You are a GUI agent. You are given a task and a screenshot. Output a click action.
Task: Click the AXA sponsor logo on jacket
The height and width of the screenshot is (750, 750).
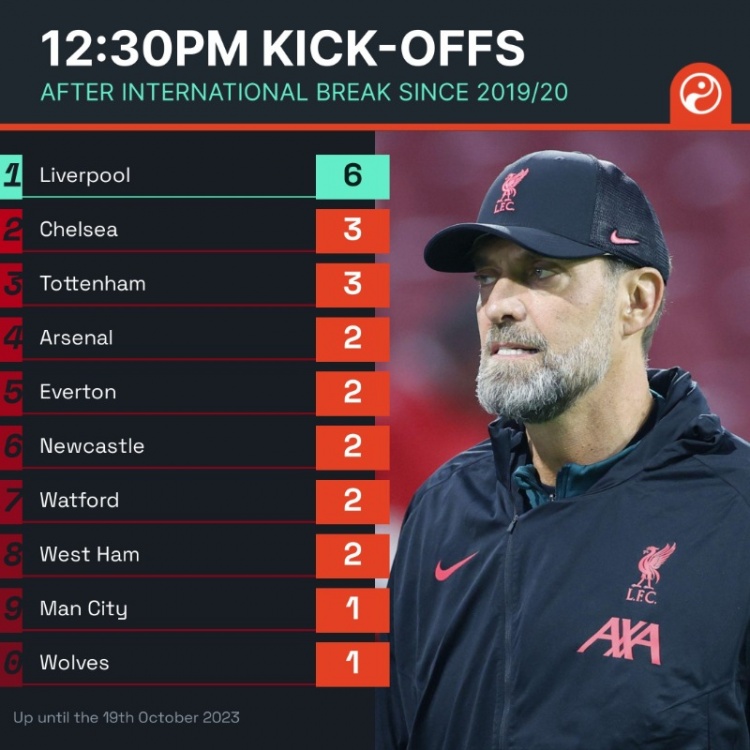(x=620, y=640)
